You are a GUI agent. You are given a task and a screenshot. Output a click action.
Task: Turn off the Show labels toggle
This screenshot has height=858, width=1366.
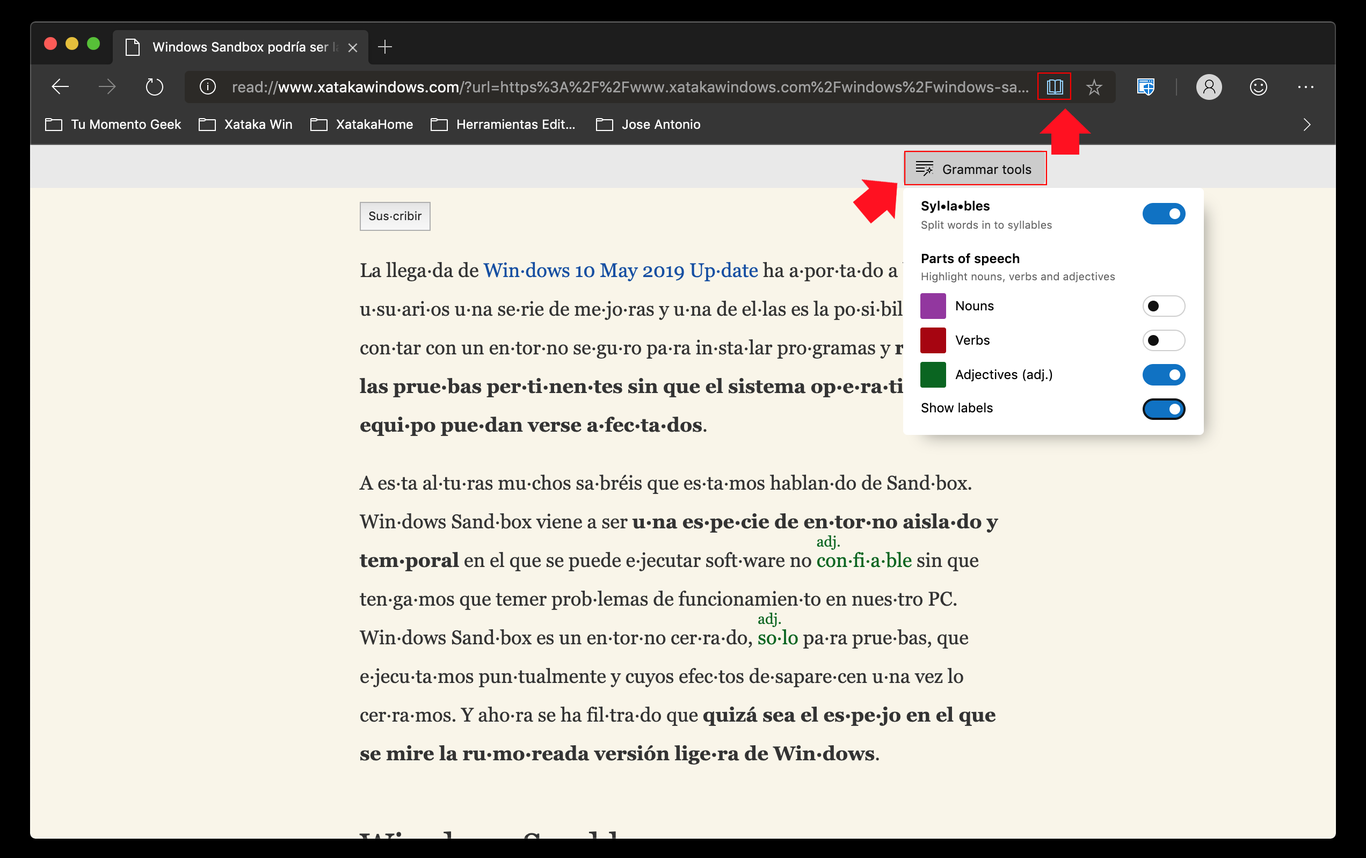(x=1164, y=408)
